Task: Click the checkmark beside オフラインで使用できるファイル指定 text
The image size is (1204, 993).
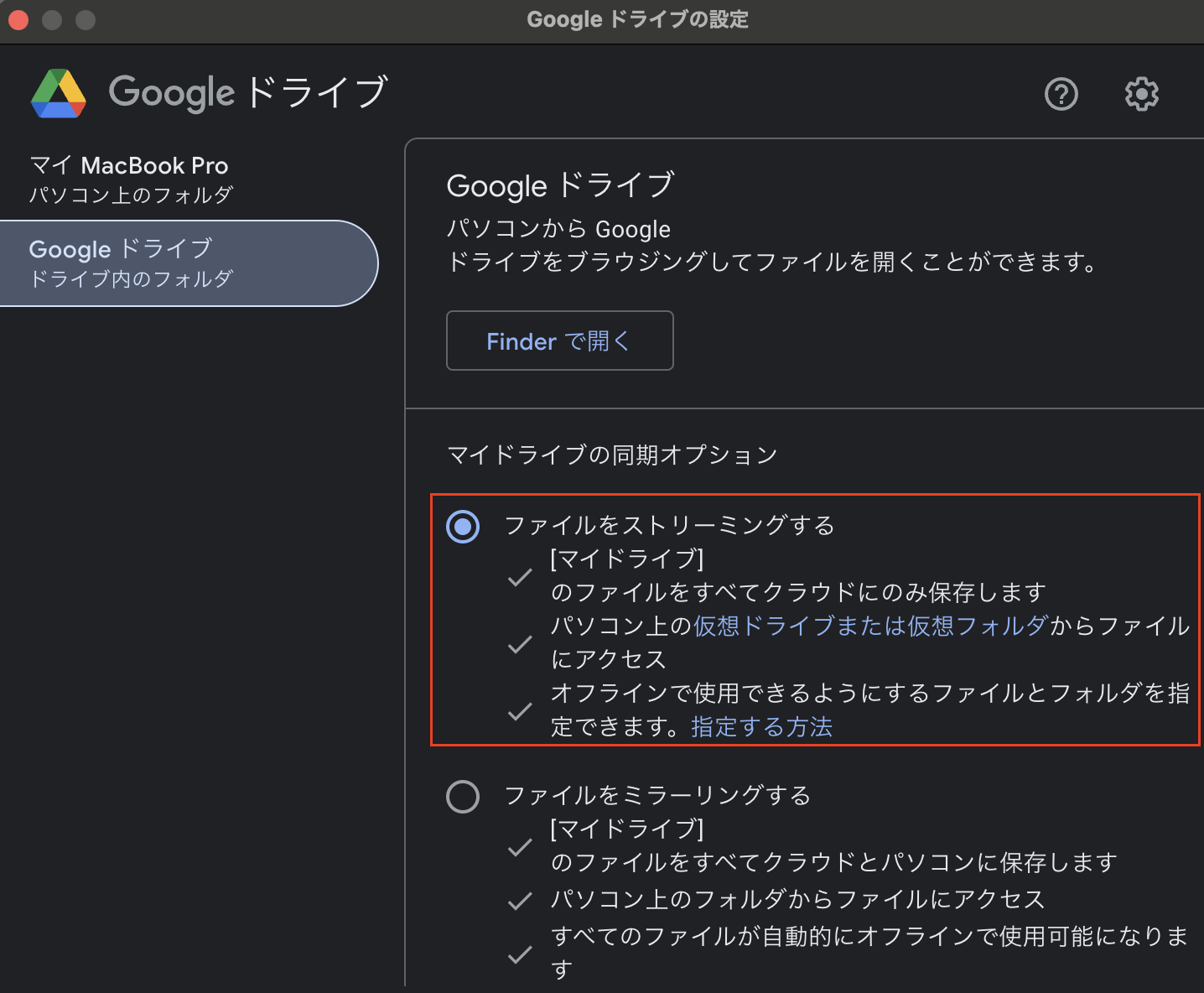Action: tap(520, 712)
